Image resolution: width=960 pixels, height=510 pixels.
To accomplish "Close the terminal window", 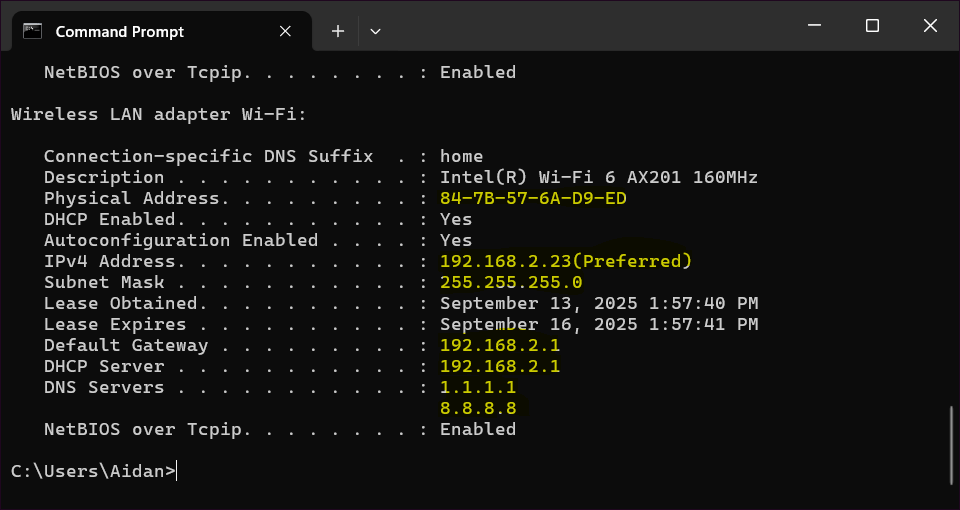I will click(x=931, y=26).
